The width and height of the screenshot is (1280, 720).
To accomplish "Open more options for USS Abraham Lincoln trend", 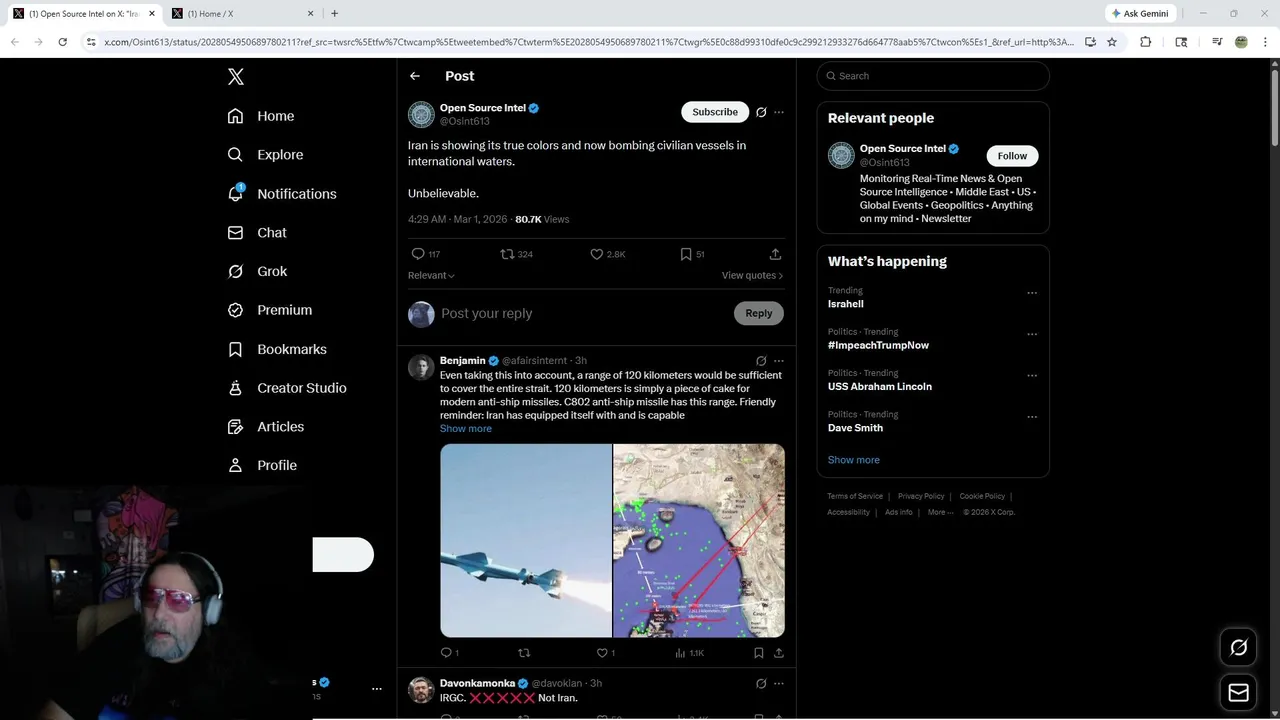I will pyautogui.click(x=1032, y=376).
